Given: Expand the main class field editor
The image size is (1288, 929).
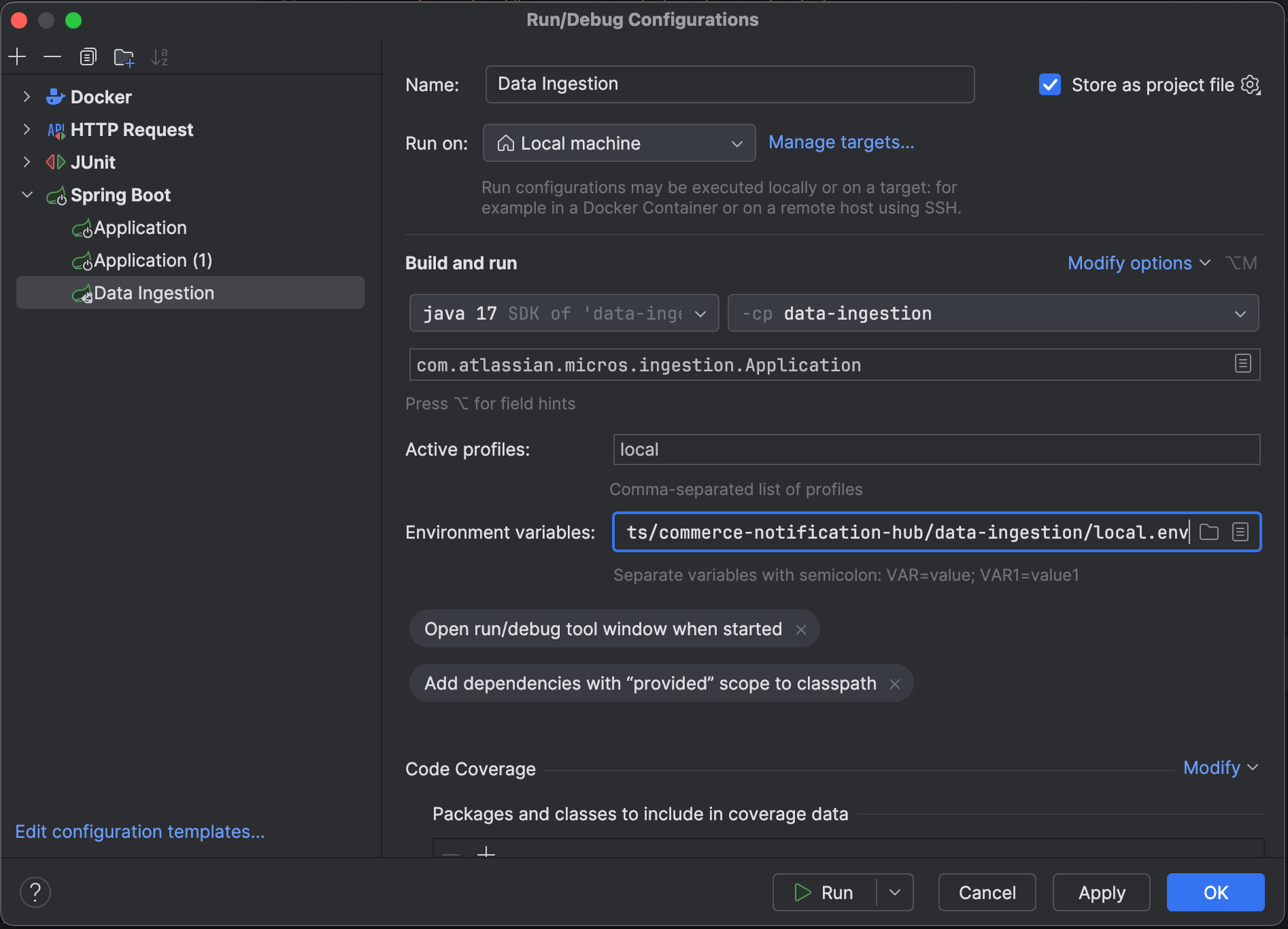Looking at the screenshot, I should point(1242,364).
